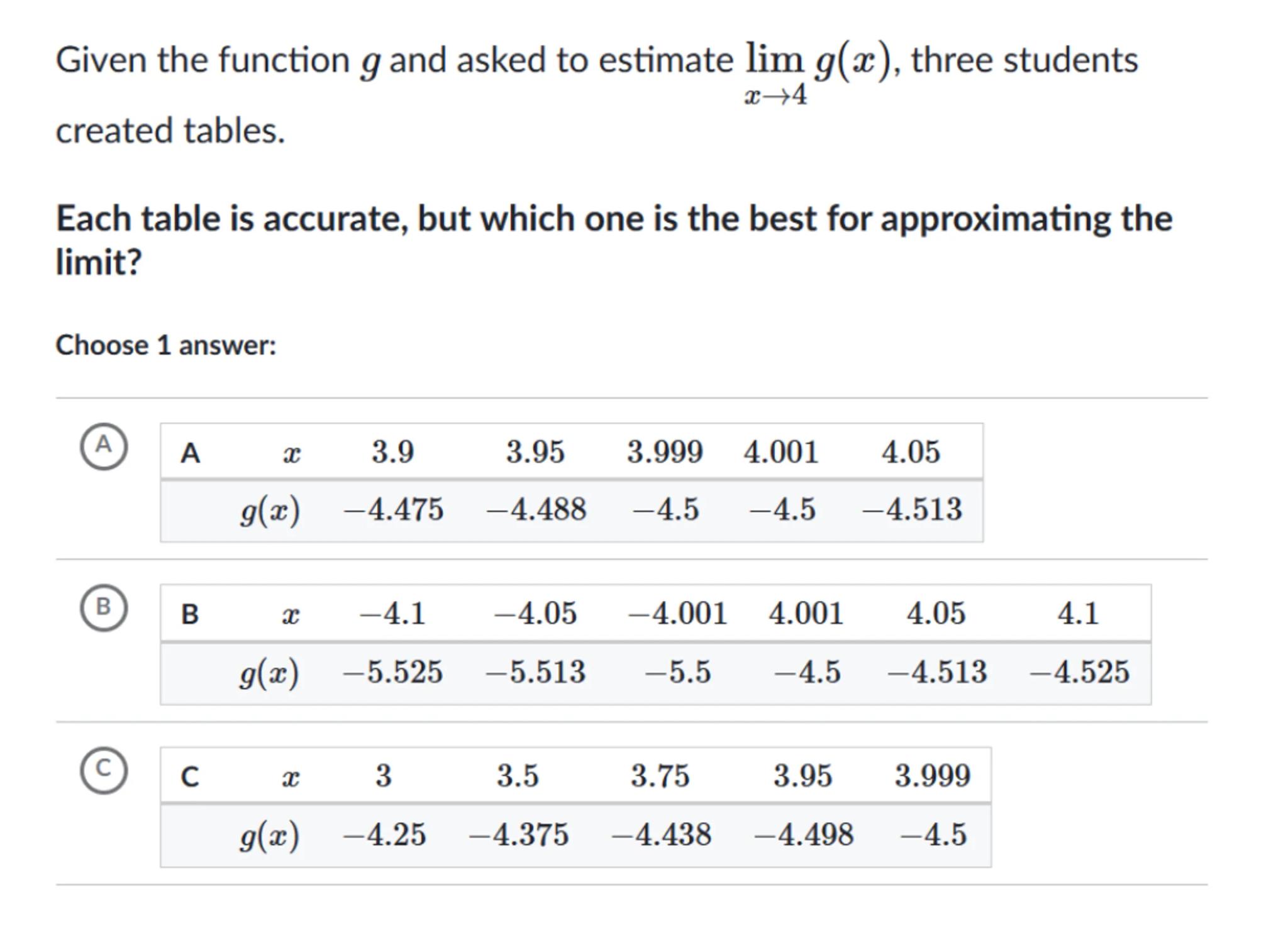
Task: Select answer choice B radio button
Action: click(x=104, y=608)
